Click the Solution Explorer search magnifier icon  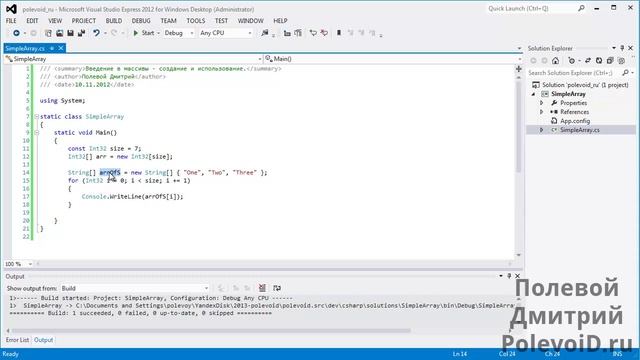(x=625, y=73)
